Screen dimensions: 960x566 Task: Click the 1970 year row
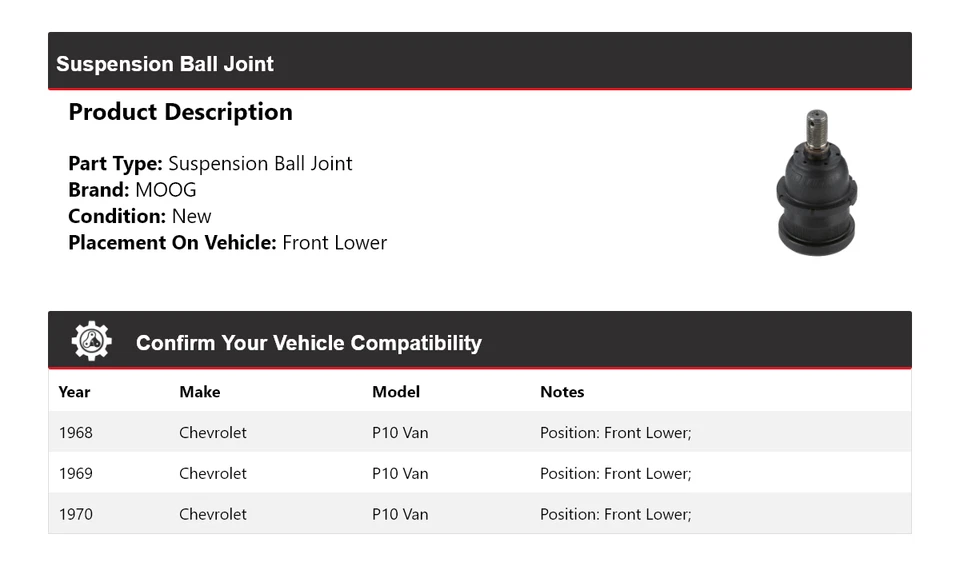(76, 515)
